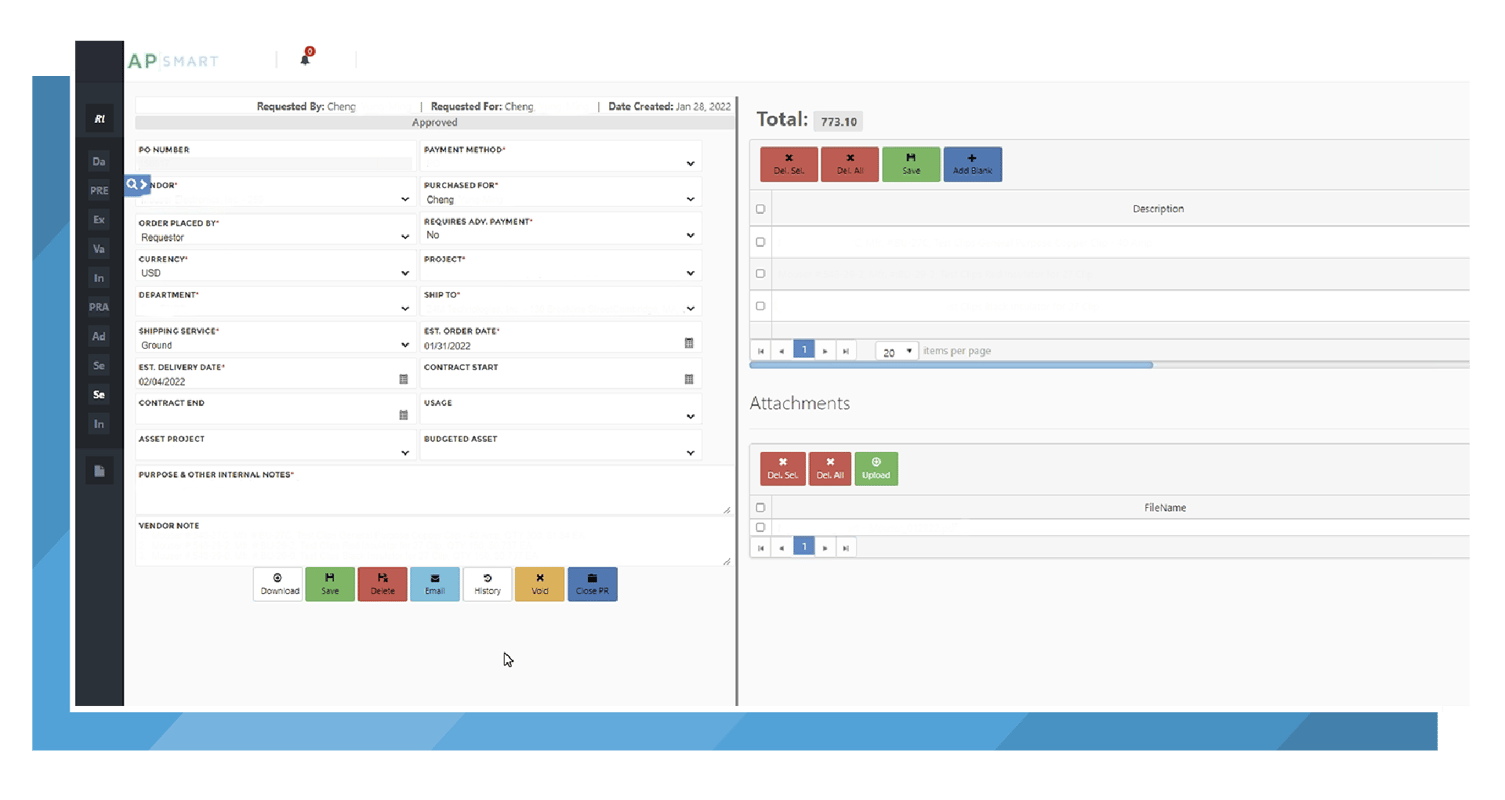
Task: Click Save in the line items toolbar
Action: tap(911, 164)
